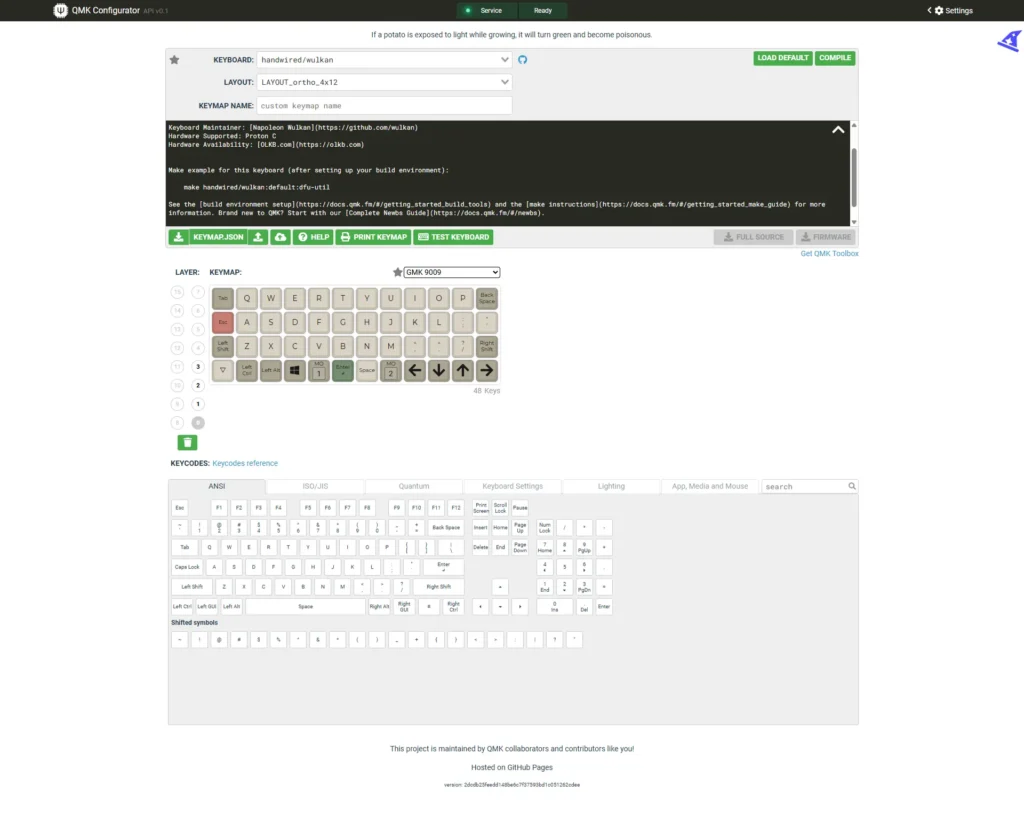Click the PRINT KEYMAP button
Image resolution: width=1024 pixels, height=825 pixels.
(374, 237)
